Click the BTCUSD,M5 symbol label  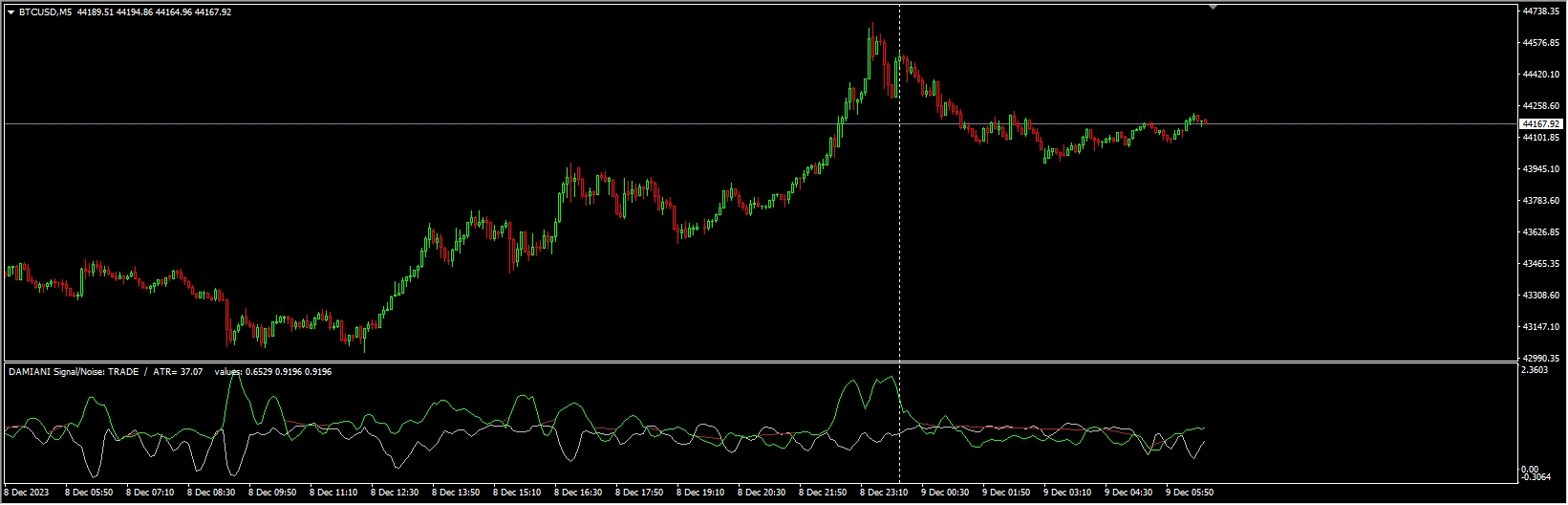pyautogui.click(x=45, y=12)
